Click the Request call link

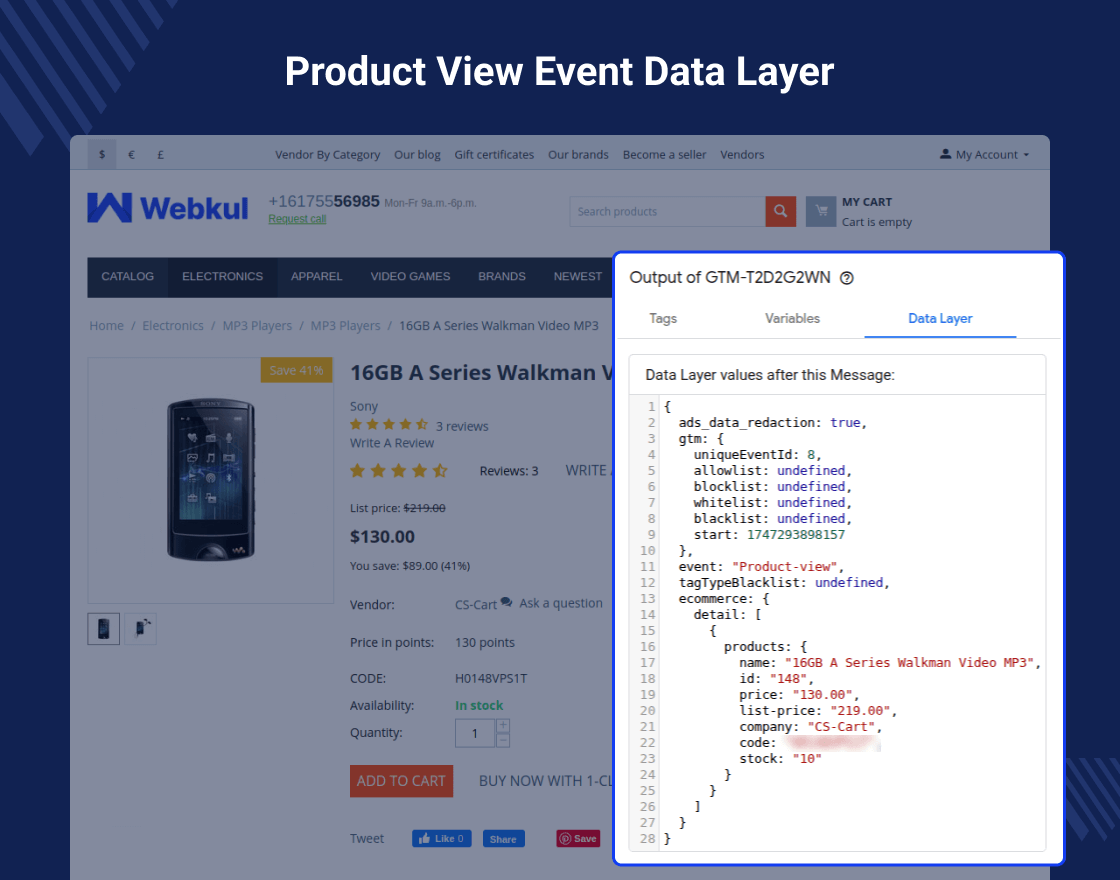click(297, 219)
